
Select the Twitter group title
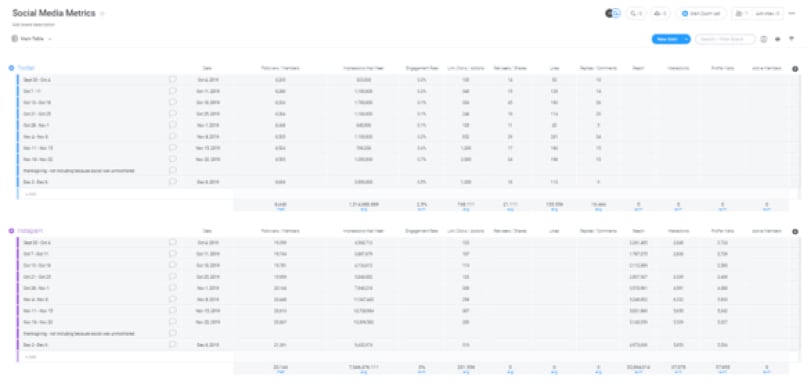pyautogui.click(x=26, y=68)
